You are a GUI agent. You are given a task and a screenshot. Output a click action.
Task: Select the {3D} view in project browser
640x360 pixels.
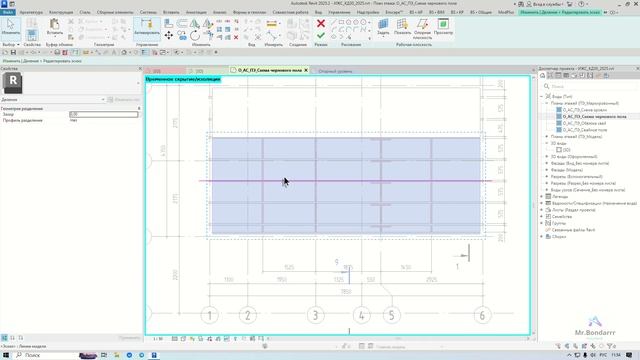[x=566, y=150]
